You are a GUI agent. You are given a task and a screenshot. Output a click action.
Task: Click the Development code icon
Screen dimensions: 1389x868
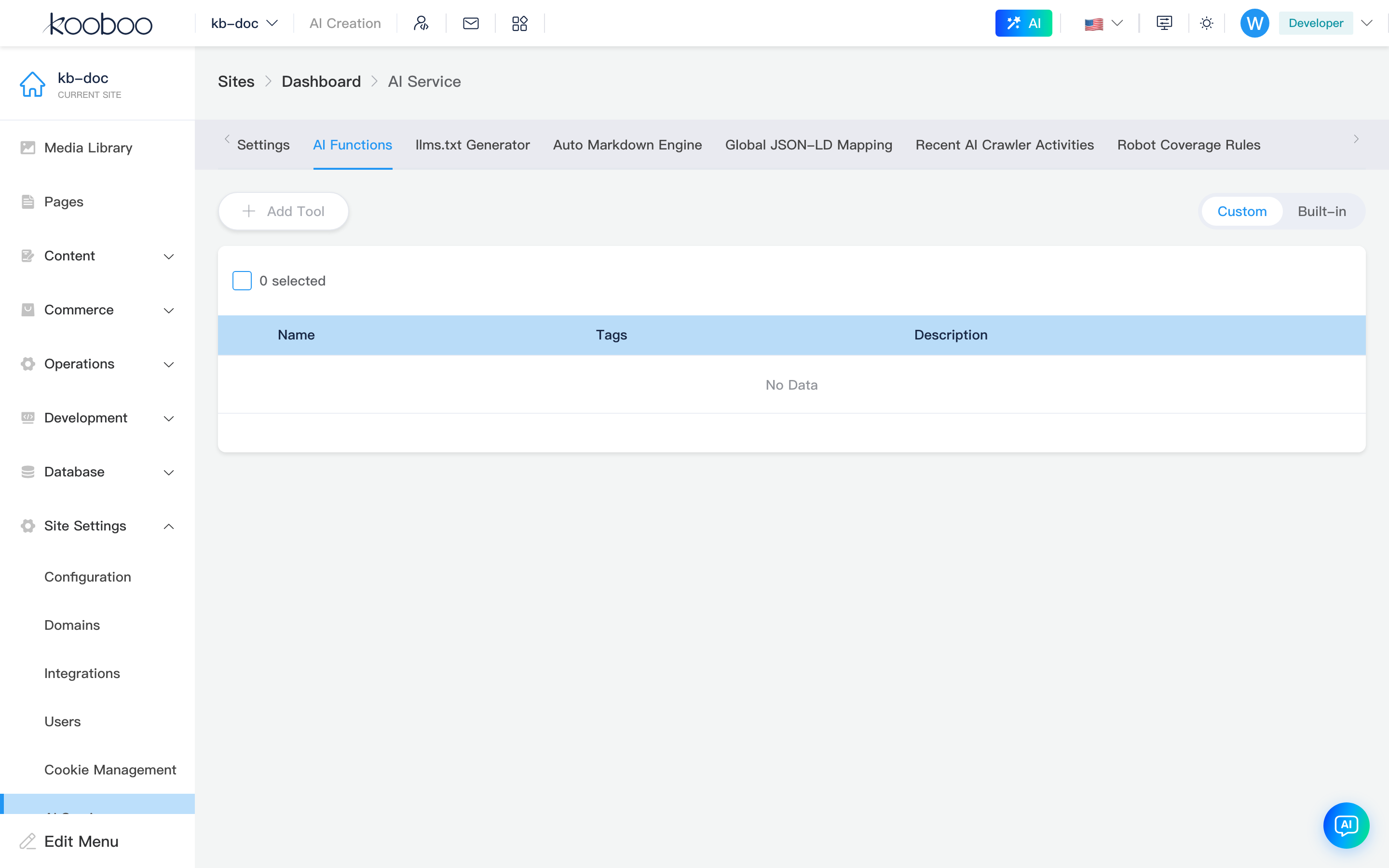point(27,417)
